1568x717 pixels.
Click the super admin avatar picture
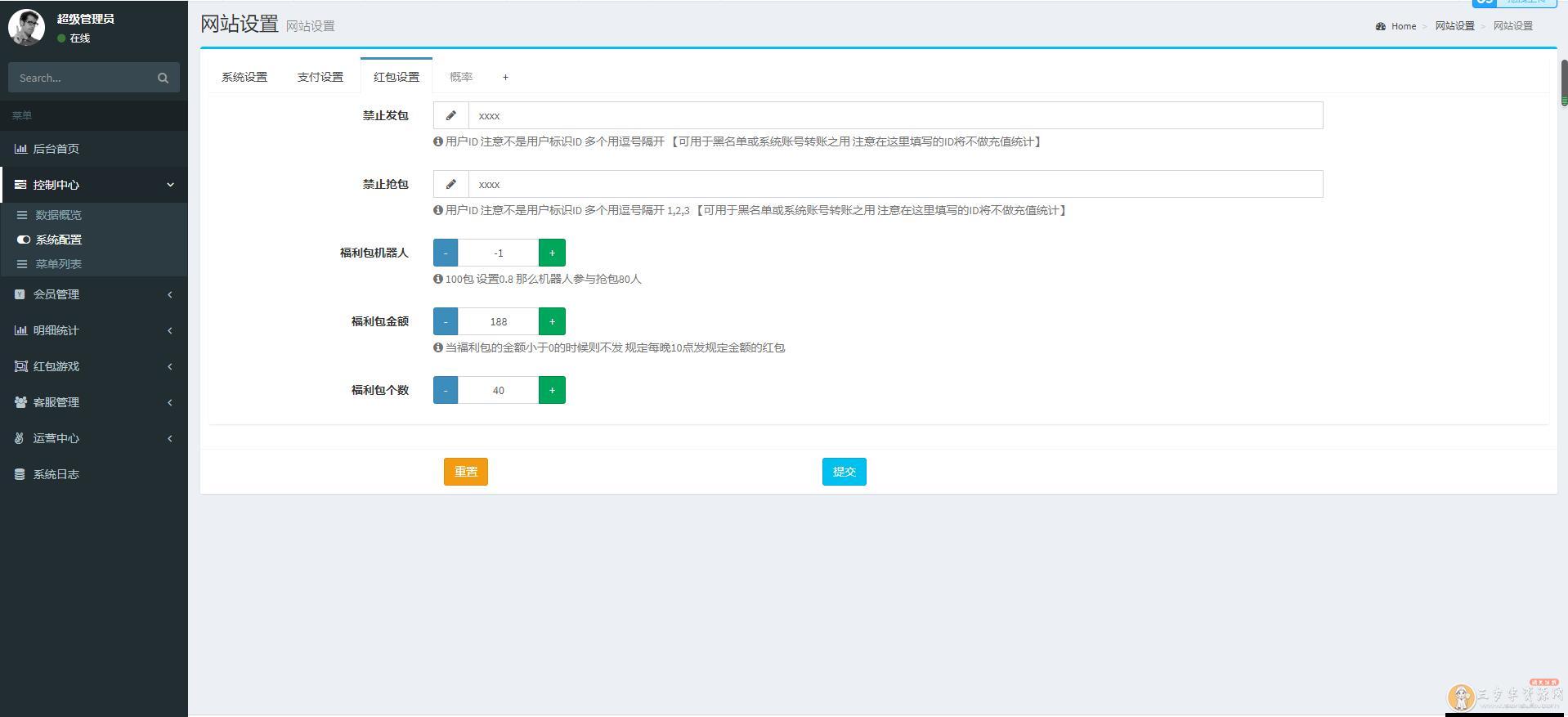[x=26, y=27]
